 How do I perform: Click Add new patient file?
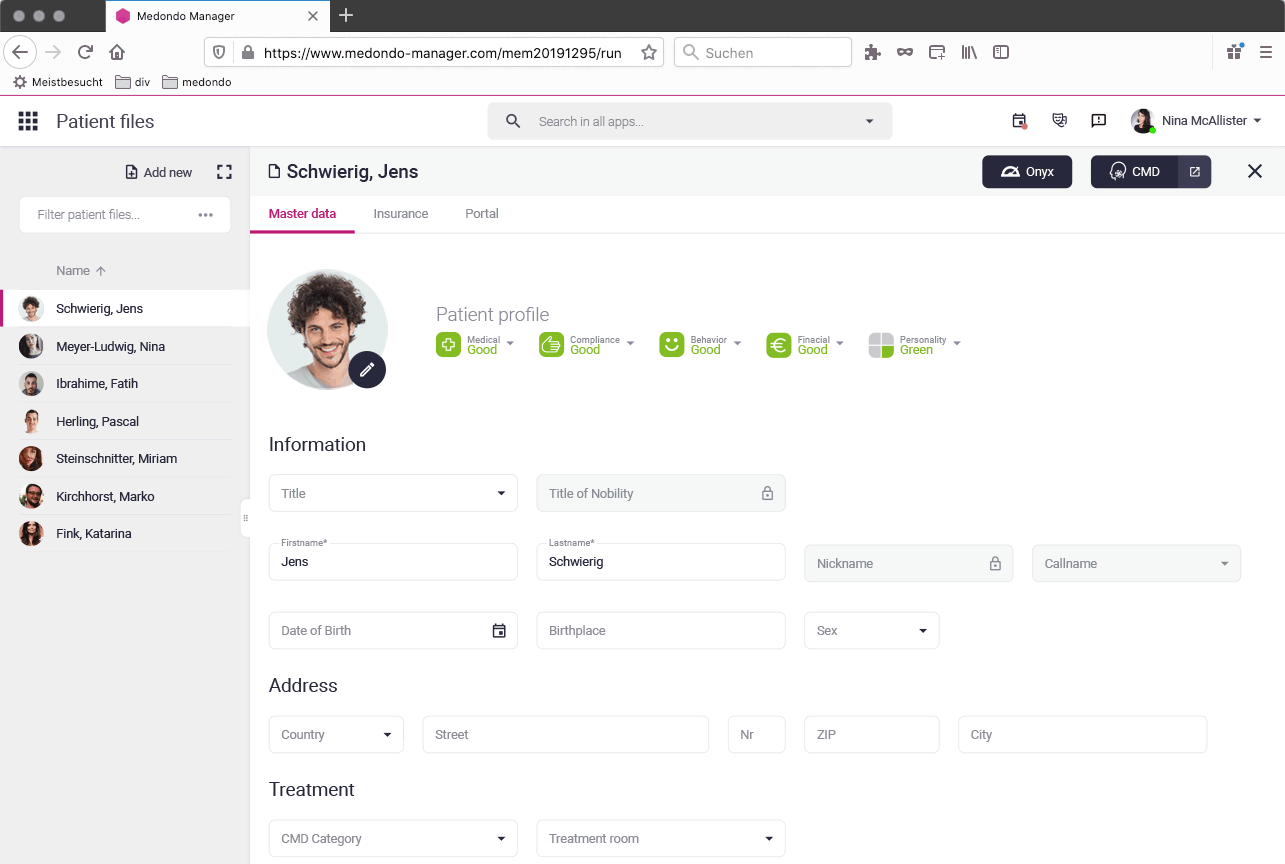158,172
